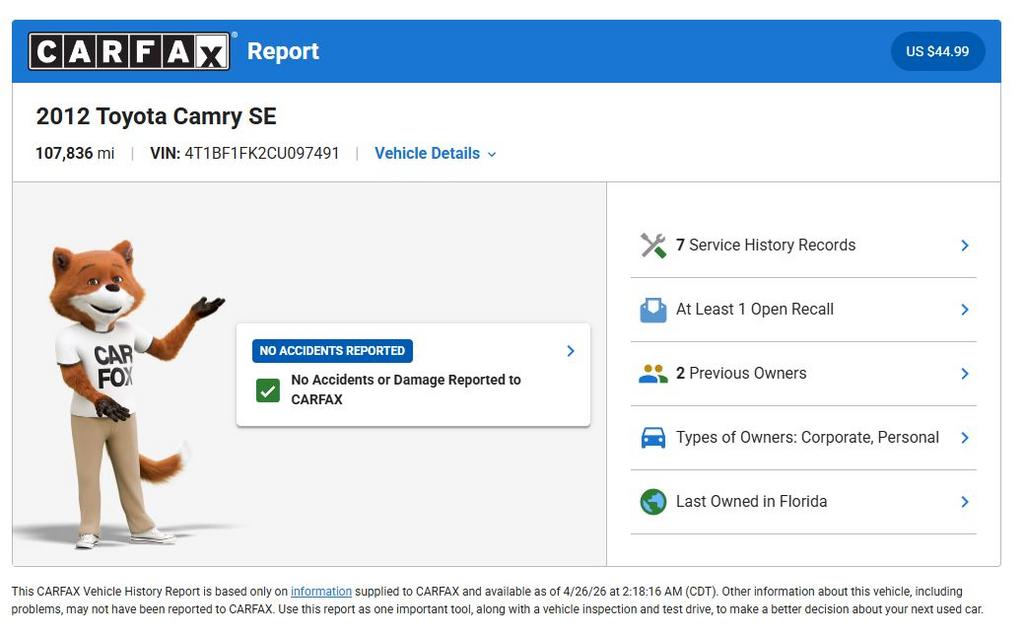
Task: Open the chevron for 2 Previous Owners
Action: click(x=965, y=374)
